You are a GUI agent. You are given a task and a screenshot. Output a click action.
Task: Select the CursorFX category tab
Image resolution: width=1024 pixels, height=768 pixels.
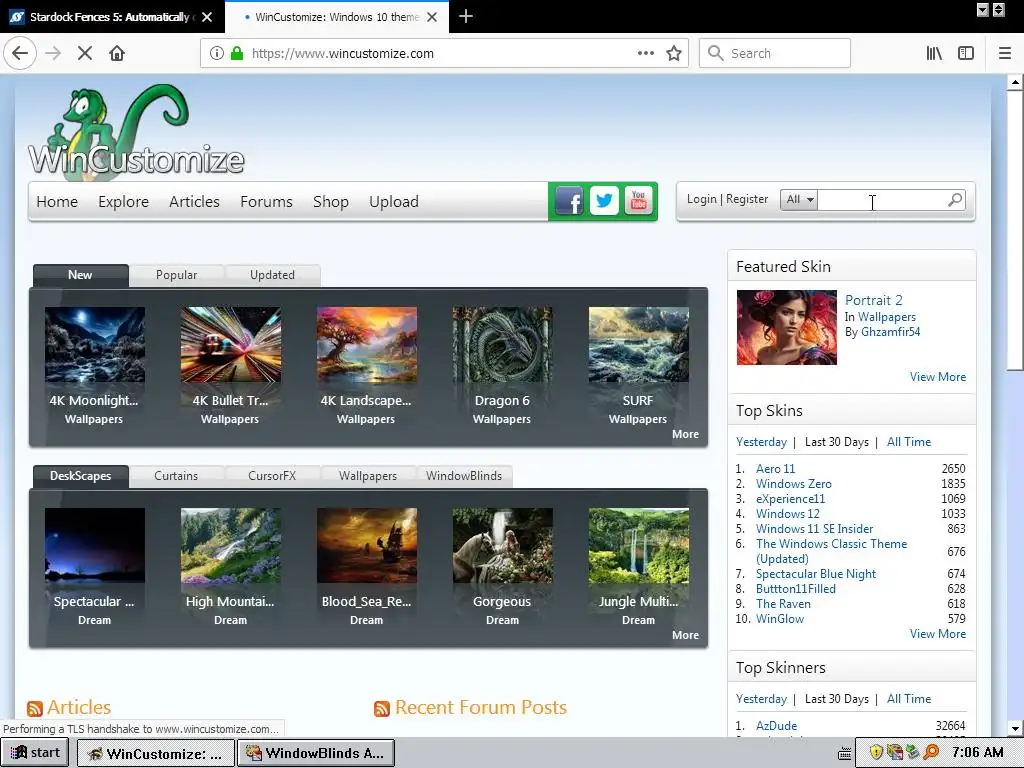coord(272,476)
